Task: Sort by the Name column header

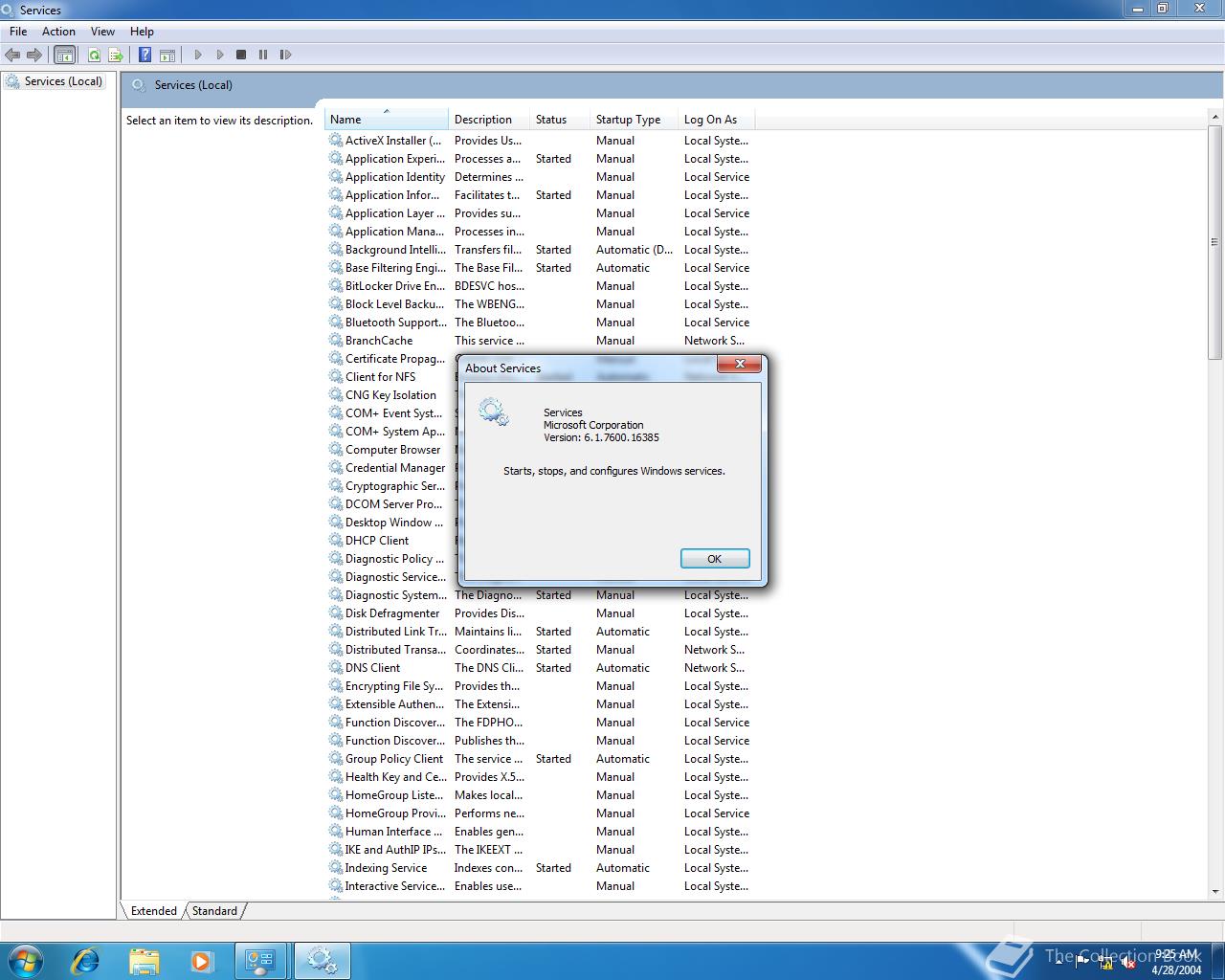Action: (x=387, y=120)
